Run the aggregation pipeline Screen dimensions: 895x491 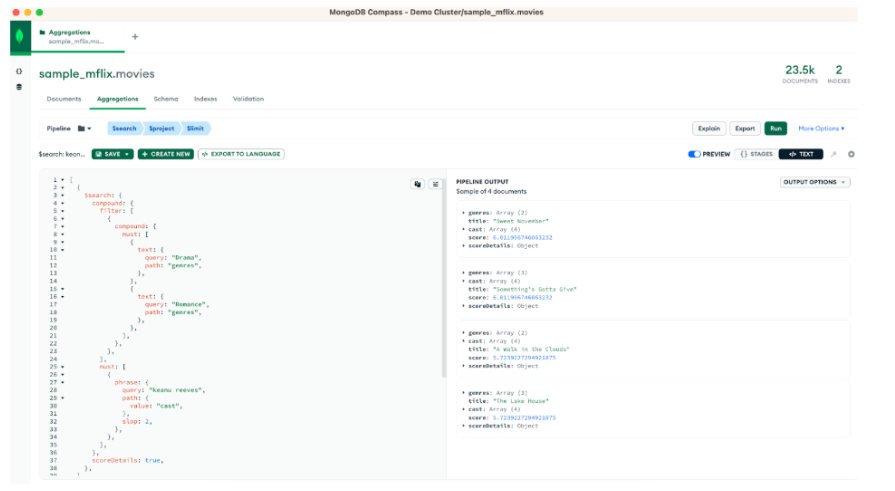click(x=776, y=128)
